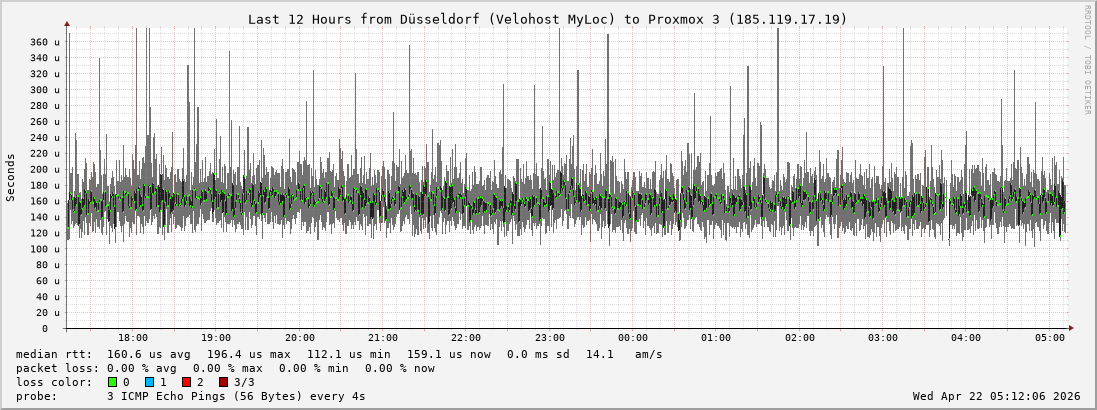This screenshot has width=1097, height=410.
Task: Click the red arrow ending the X axis
Action: point(1070,328)
